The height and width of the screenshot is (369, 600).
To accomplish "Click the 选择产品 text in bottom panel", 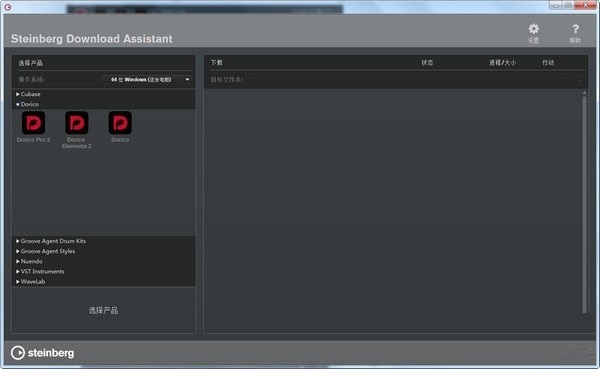I will tap(103, 310).
